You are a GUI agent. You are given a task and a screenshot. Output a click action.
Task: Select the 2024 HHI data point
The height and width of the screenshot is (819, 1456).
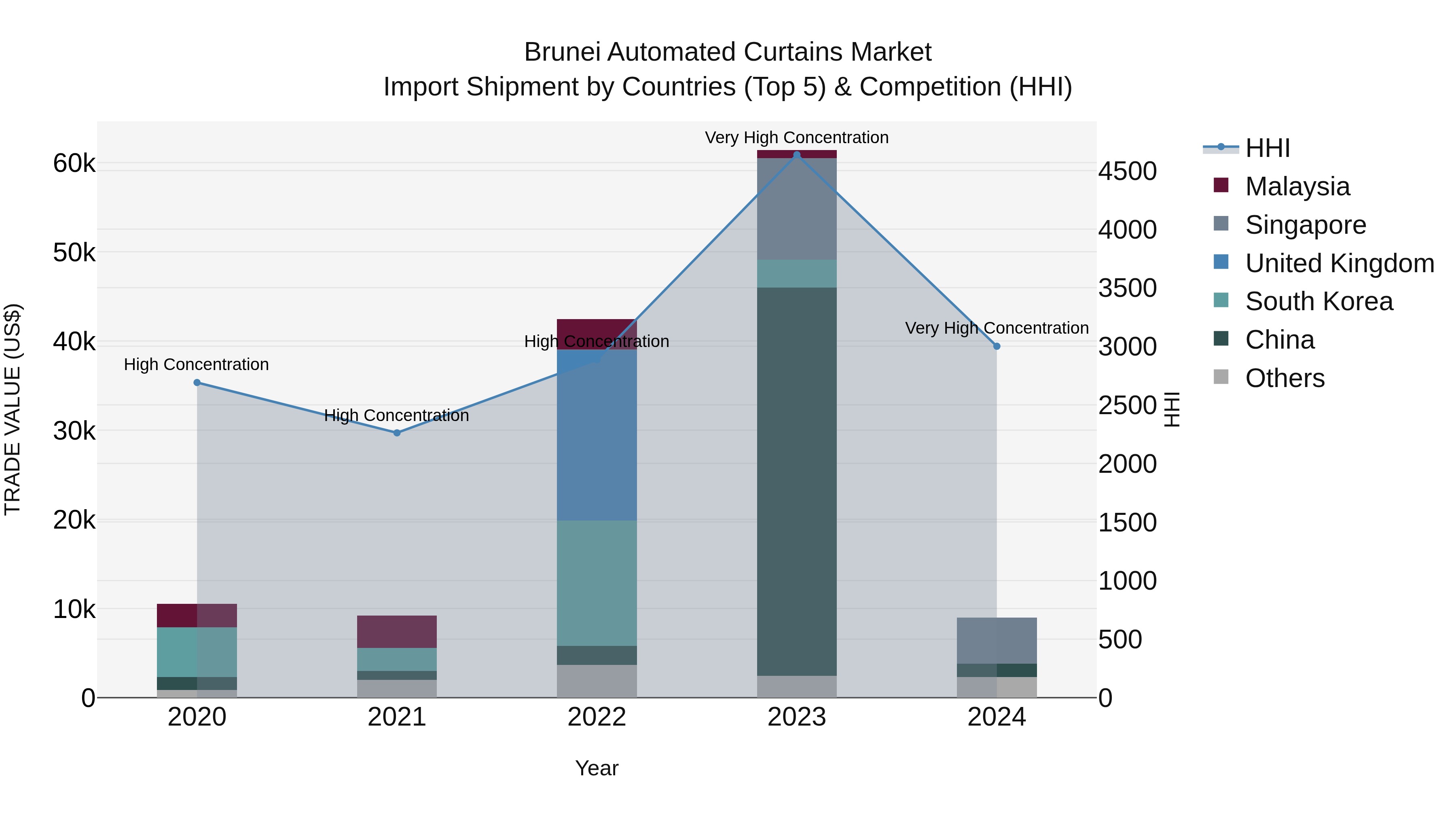(997, 347)
